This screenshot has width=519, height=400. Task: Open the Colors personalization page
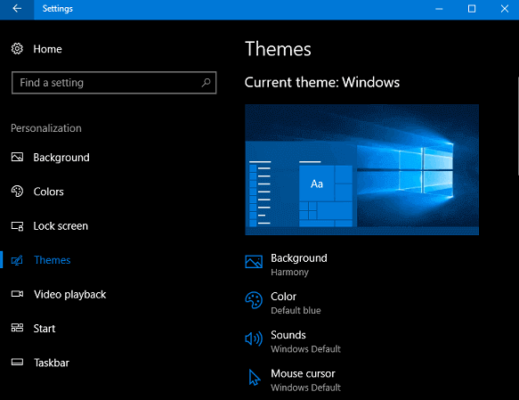(48, 192)
